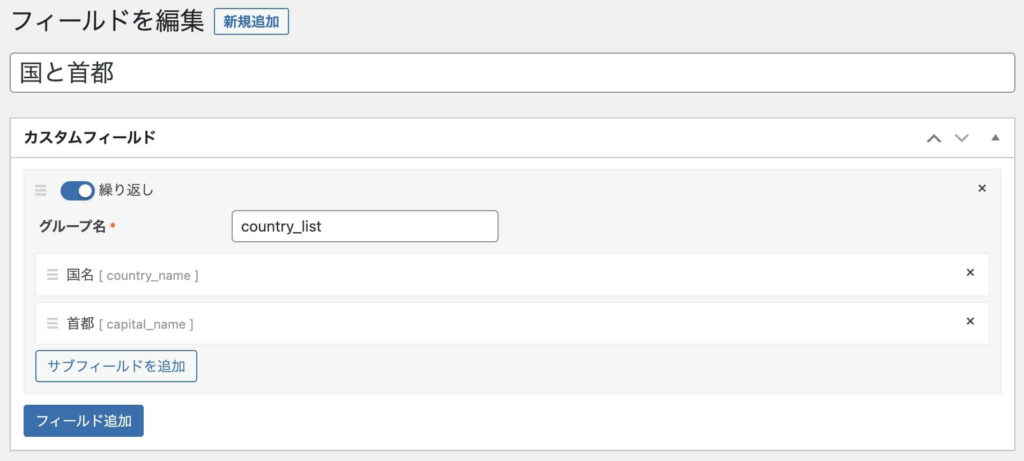
Task: Toggle the 繰り返し repeat switch
Action: click(x=77, y=190)
